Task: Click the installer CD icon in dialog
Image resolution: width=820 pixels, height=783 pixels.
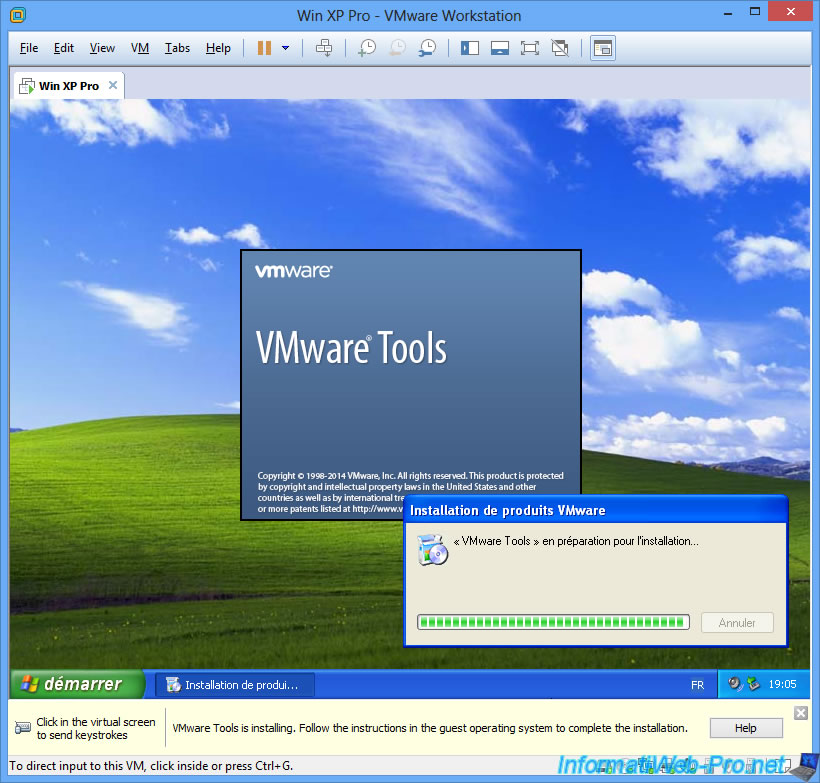Action: click(432, 549)
